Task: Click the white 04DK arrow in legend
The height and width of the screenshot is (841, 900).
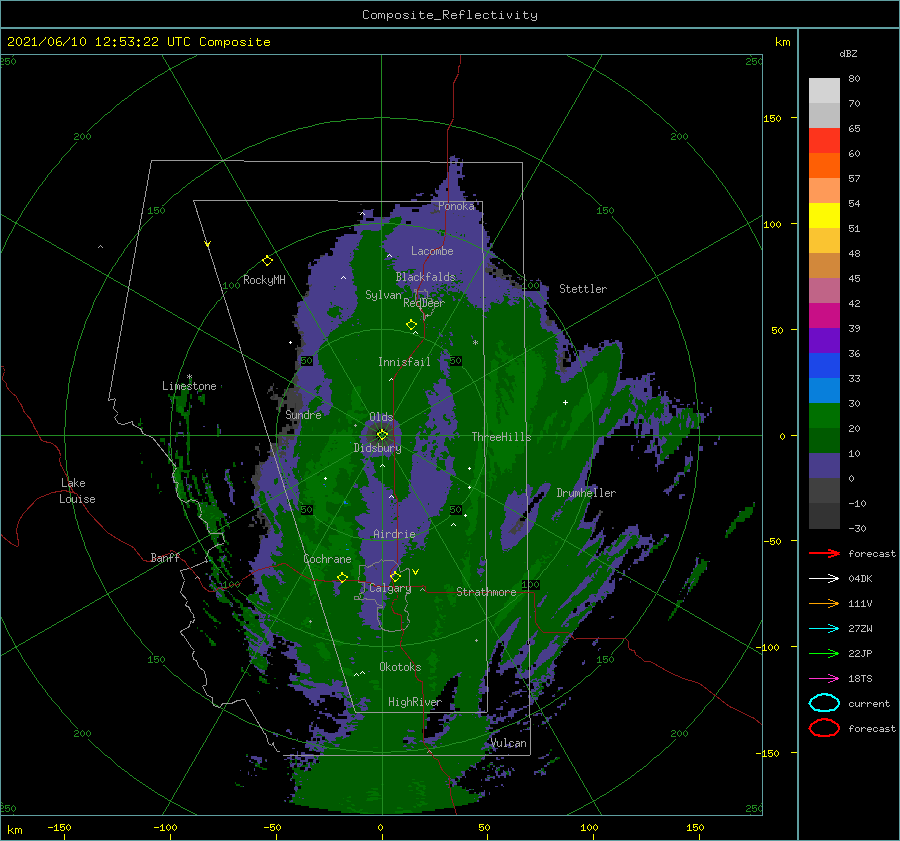Action: tap(824, 578)
